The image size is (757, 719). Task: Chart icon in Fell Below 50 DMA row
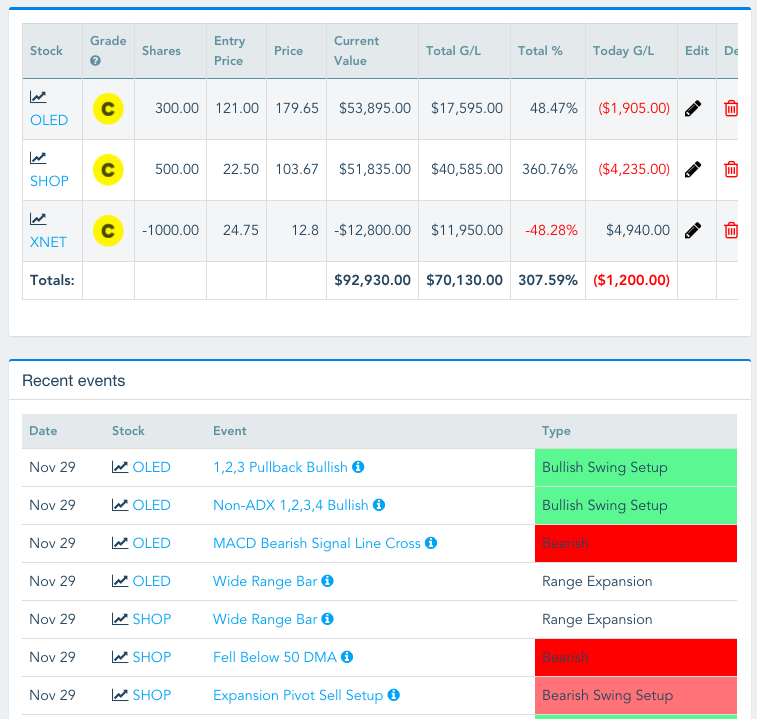[x=120, y=657]
